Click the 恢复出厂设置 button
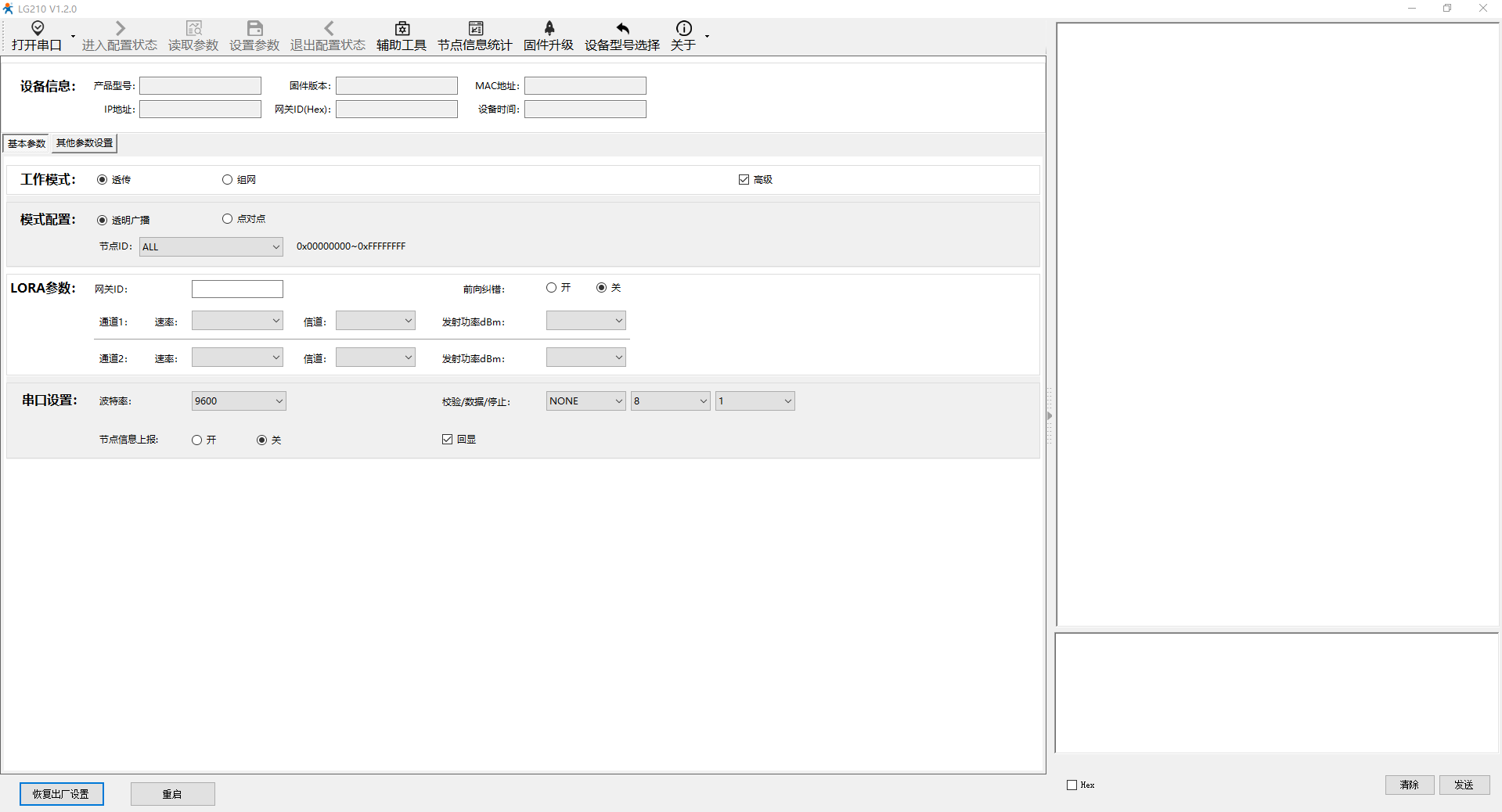1502x812 pixels. point(61,794)
